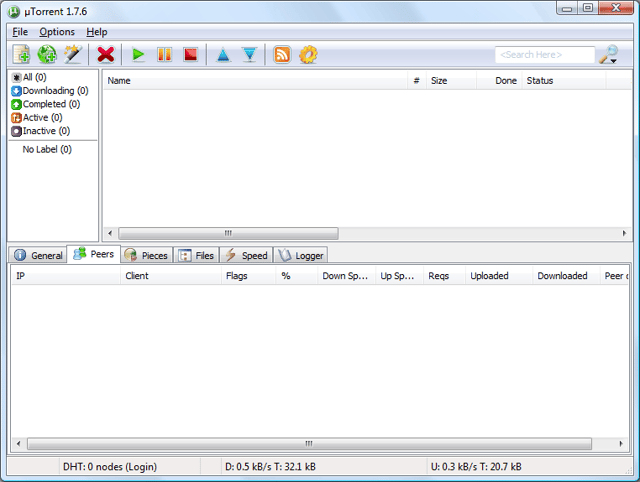Sort peers by Reqs column header
Viewport: 640px width, 482px height.
[x=444, y=276]
